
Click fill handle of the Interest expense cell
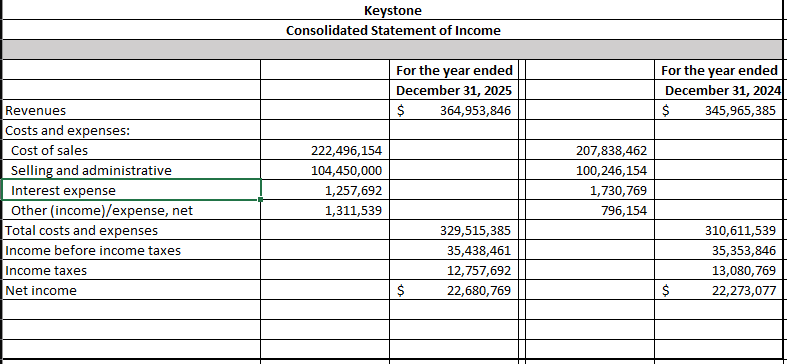coord(260,199)
